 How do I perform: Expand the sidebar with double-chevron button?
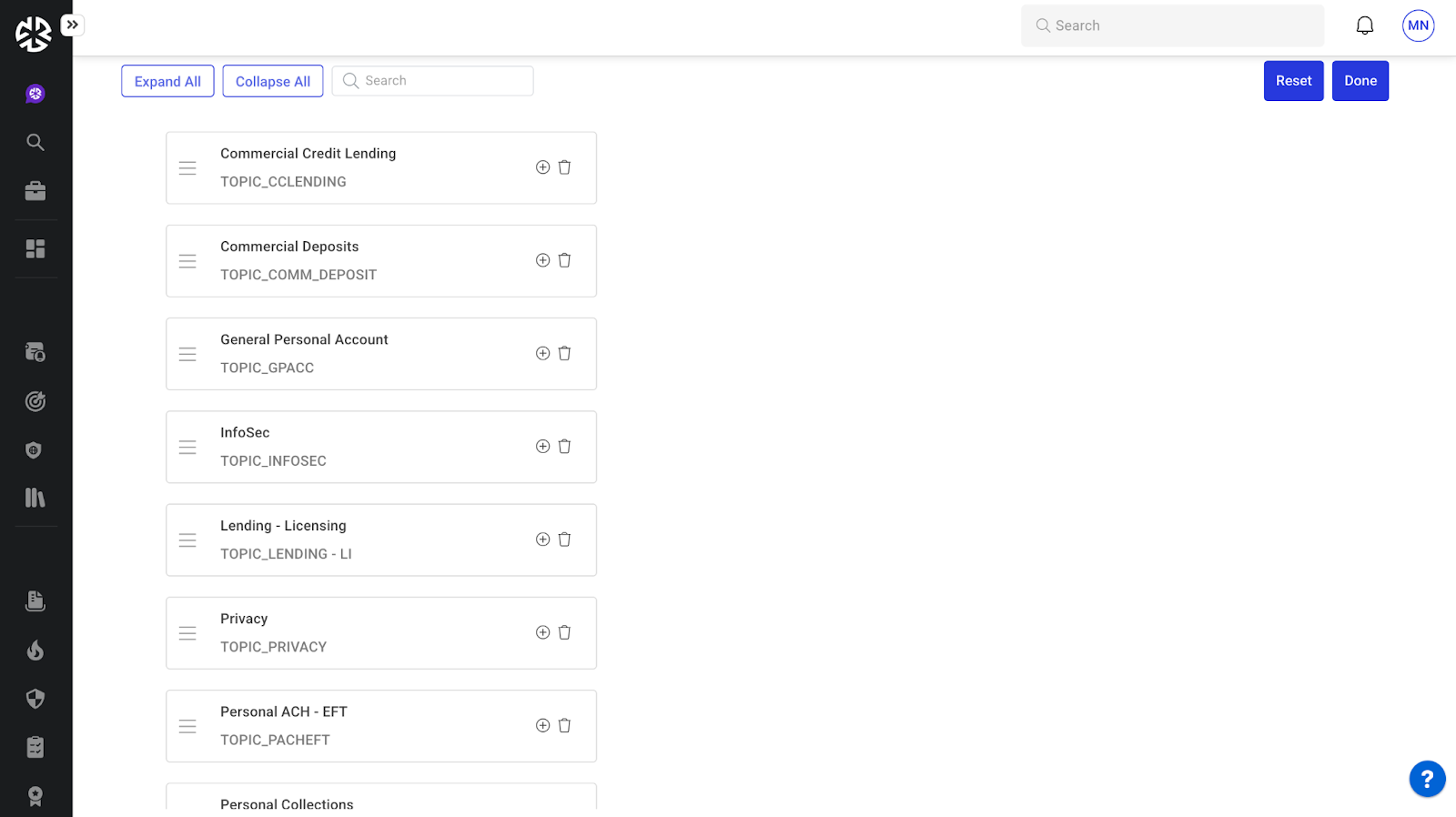point(73,25)
